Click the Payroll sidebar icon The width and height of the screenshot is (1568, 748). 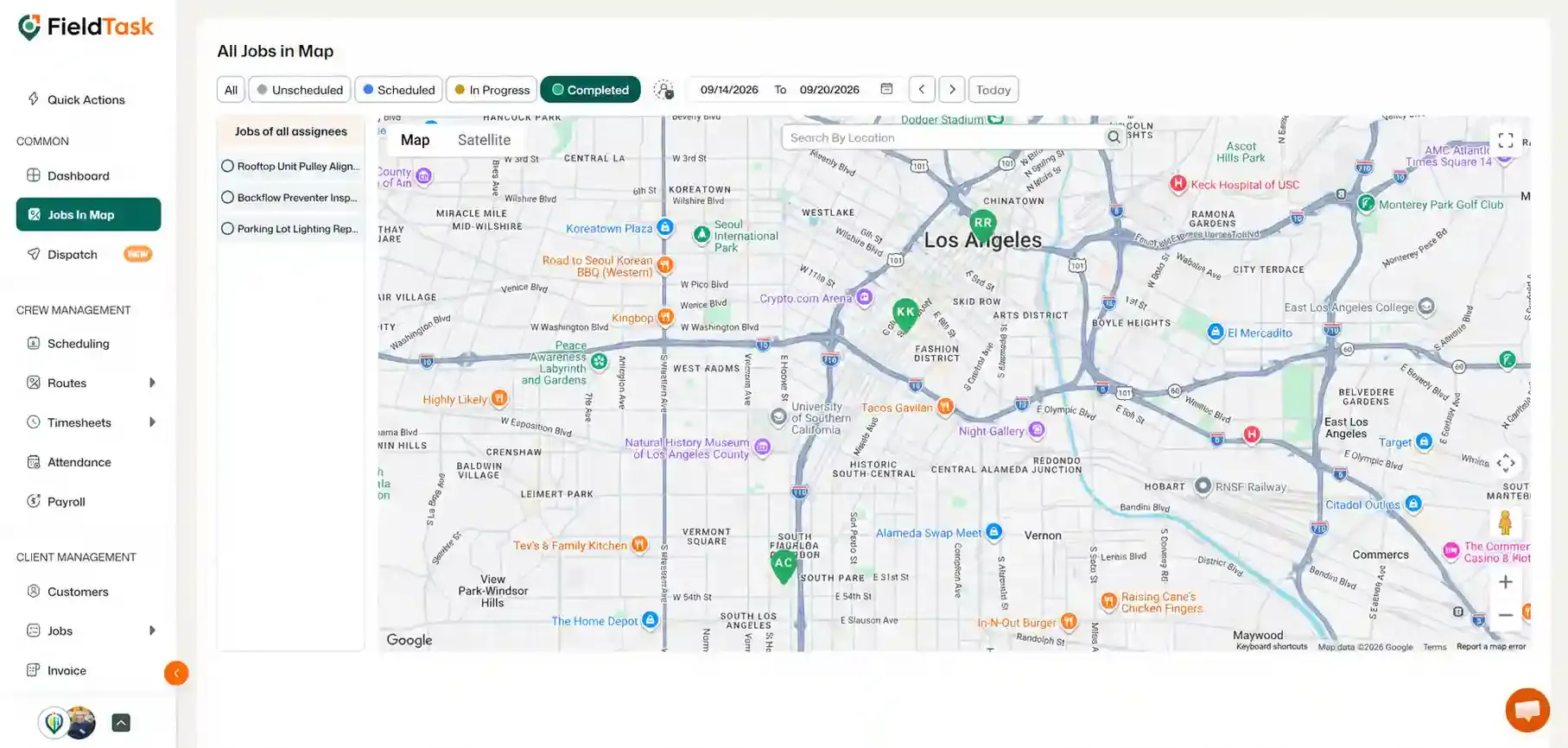tap(34, 501)
